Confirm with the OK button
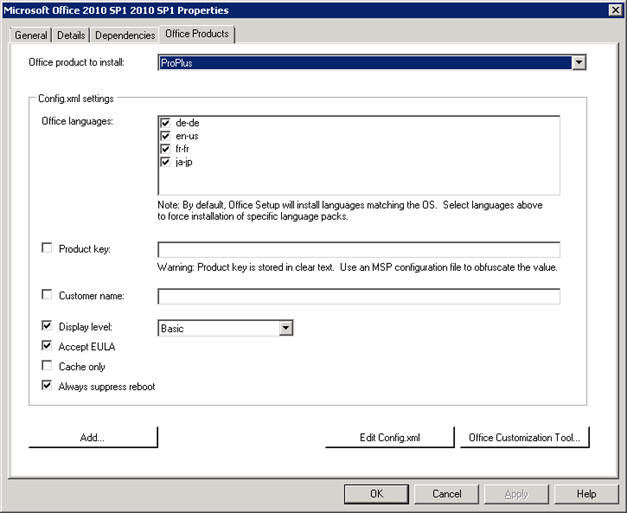The height and width of the screenshot is (513, 627). tap(376, 494)
